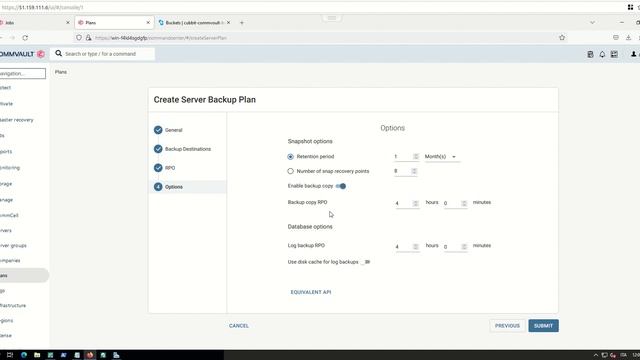Click the padlock site info icon

[x=88, y=38]
